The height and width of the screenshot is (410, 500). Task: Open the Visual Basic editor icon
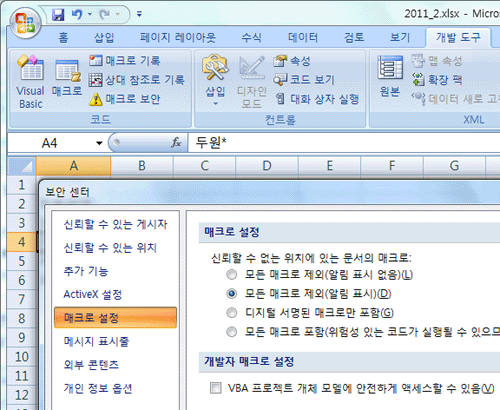pos(31,68)
